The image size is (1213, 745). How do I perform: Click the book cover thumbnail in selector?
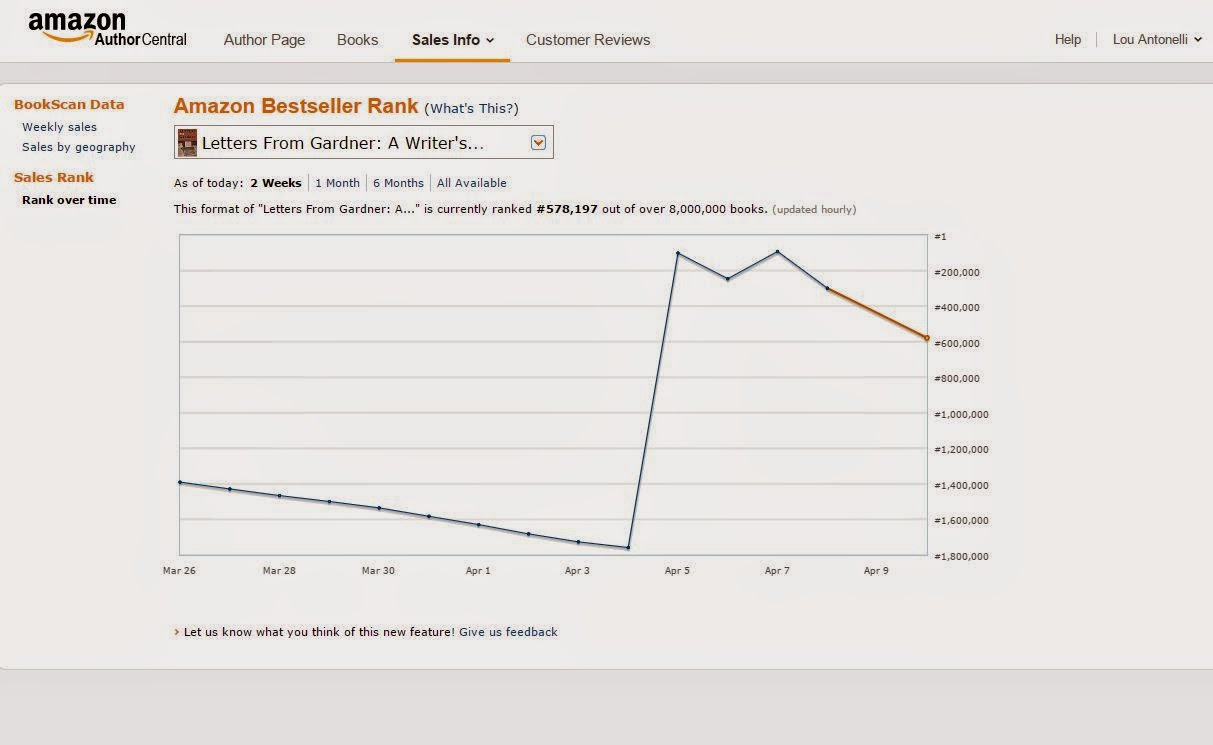pos(187,142)
